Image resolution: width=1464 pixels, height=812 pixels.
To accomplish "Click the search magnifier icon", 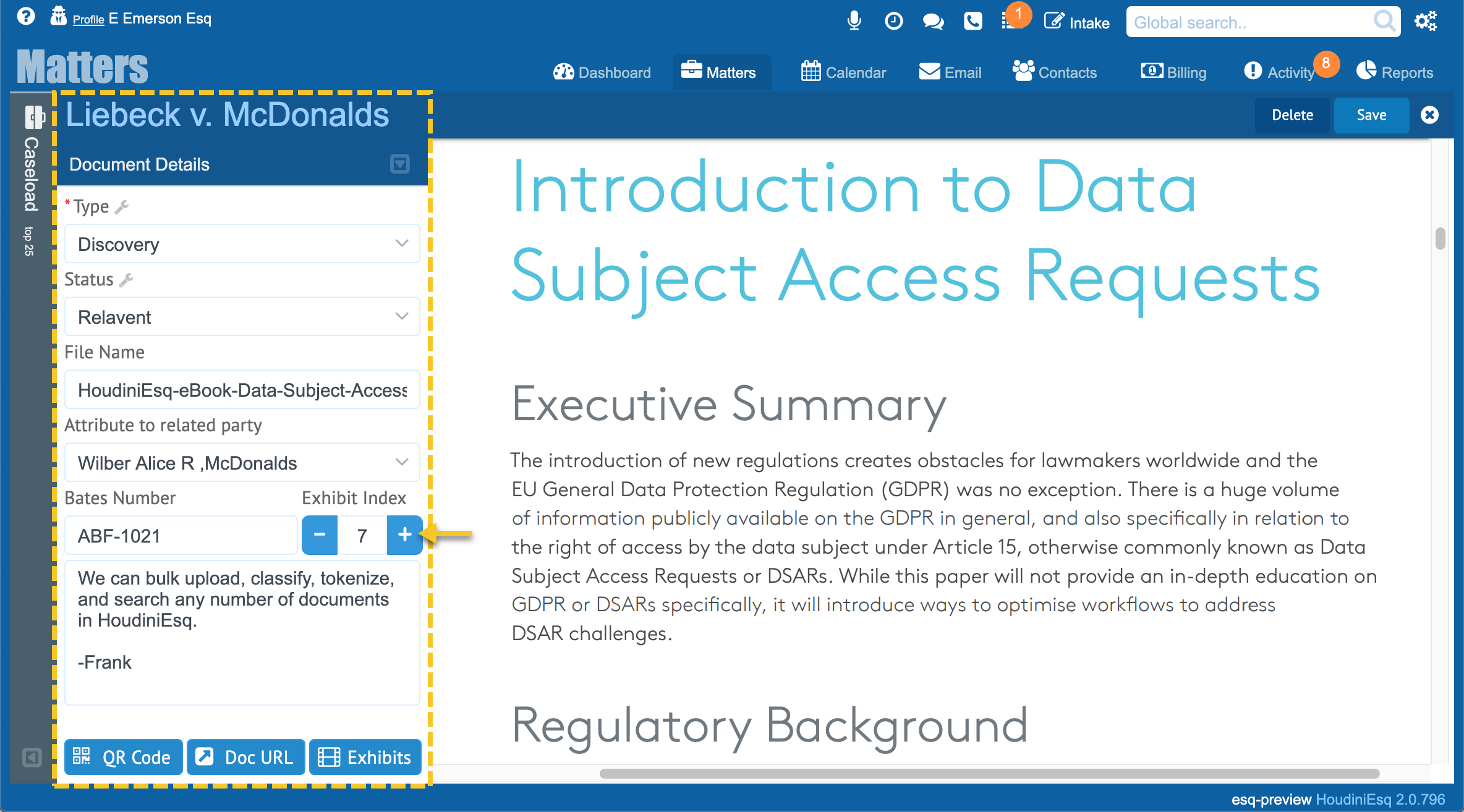I will tap(1385, 22).
